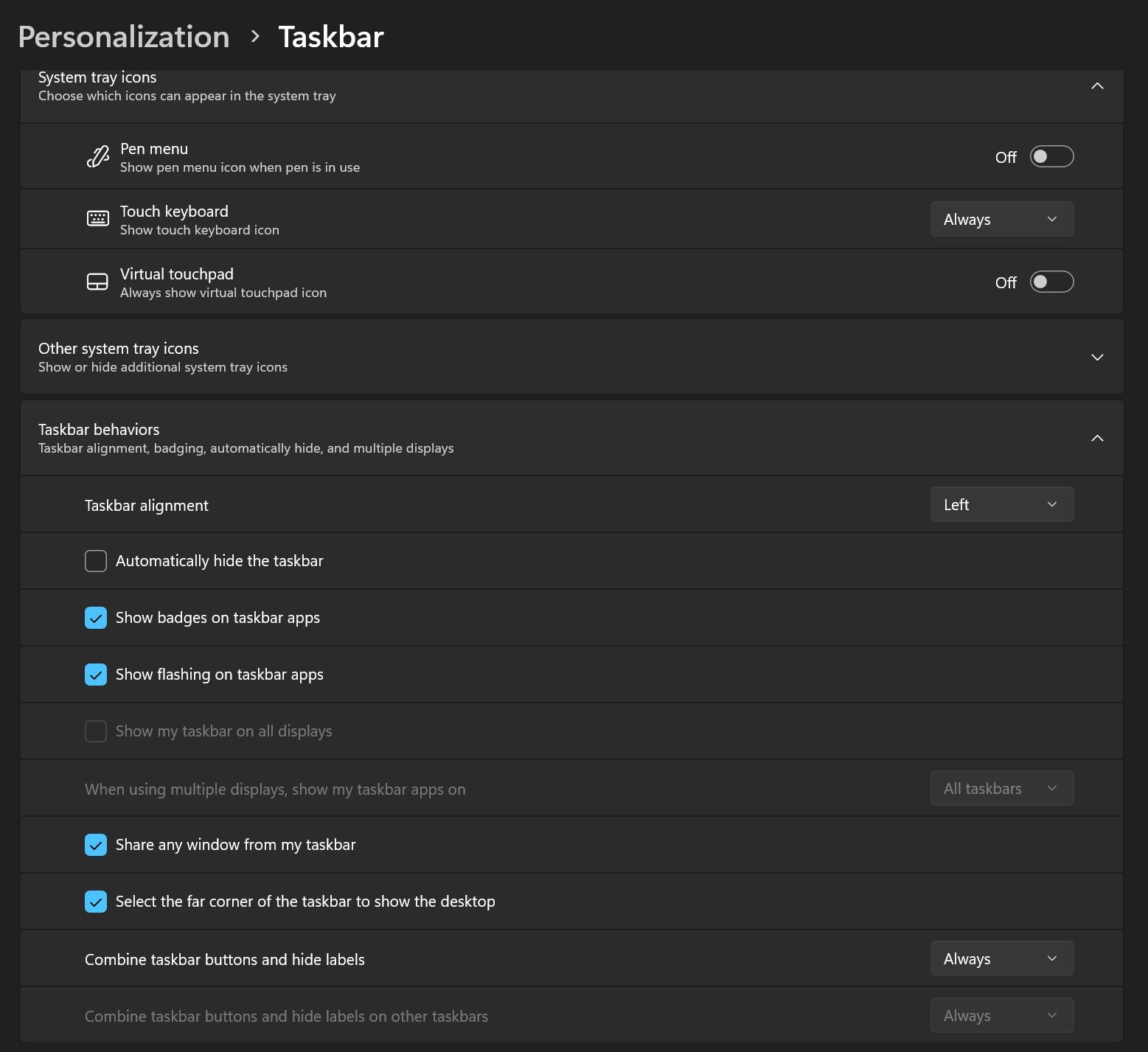Check Automatically hide the taskbar
This screenshot has width=1148, height=1052.
[96, 561]
